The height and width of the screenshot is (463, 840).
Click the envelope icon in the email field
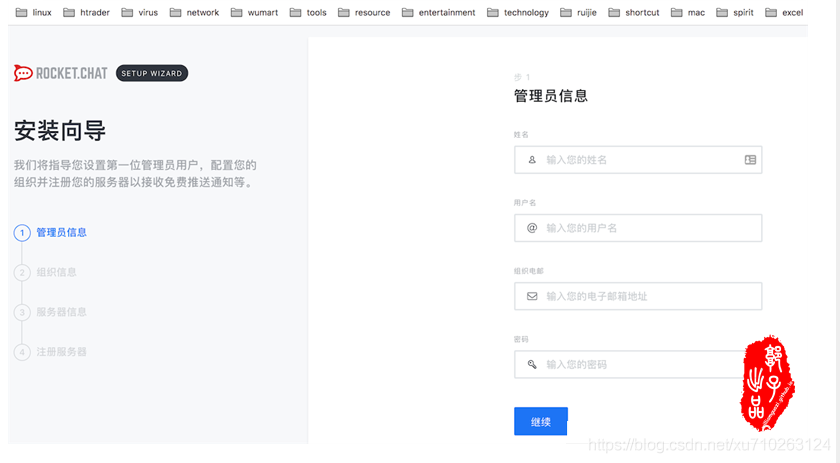coord(532,296)
